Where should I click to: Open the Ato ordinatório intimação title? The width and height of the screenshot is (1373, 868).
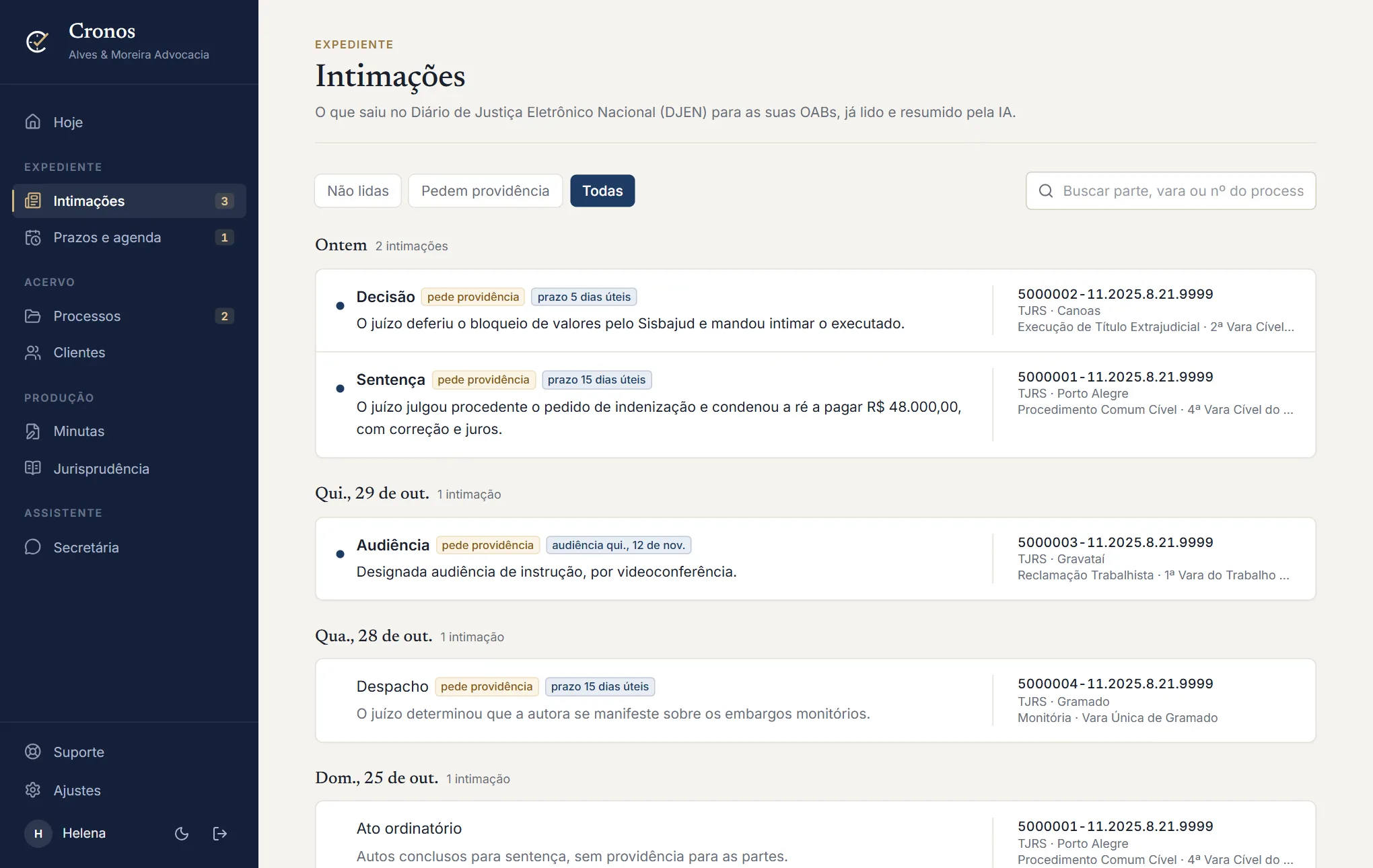(x=409, y=828)
